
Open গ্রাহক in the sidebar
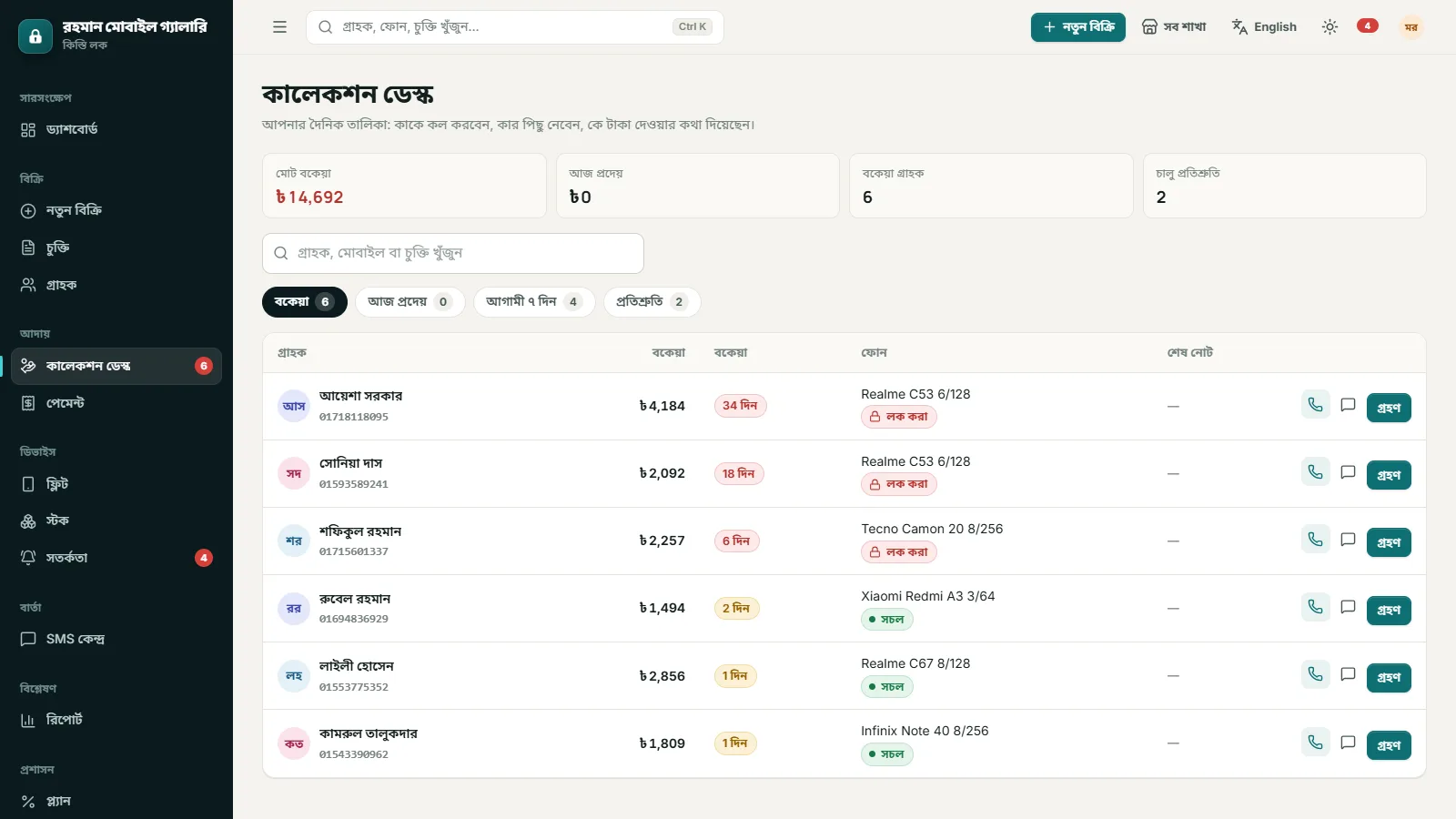pos(116,285)
